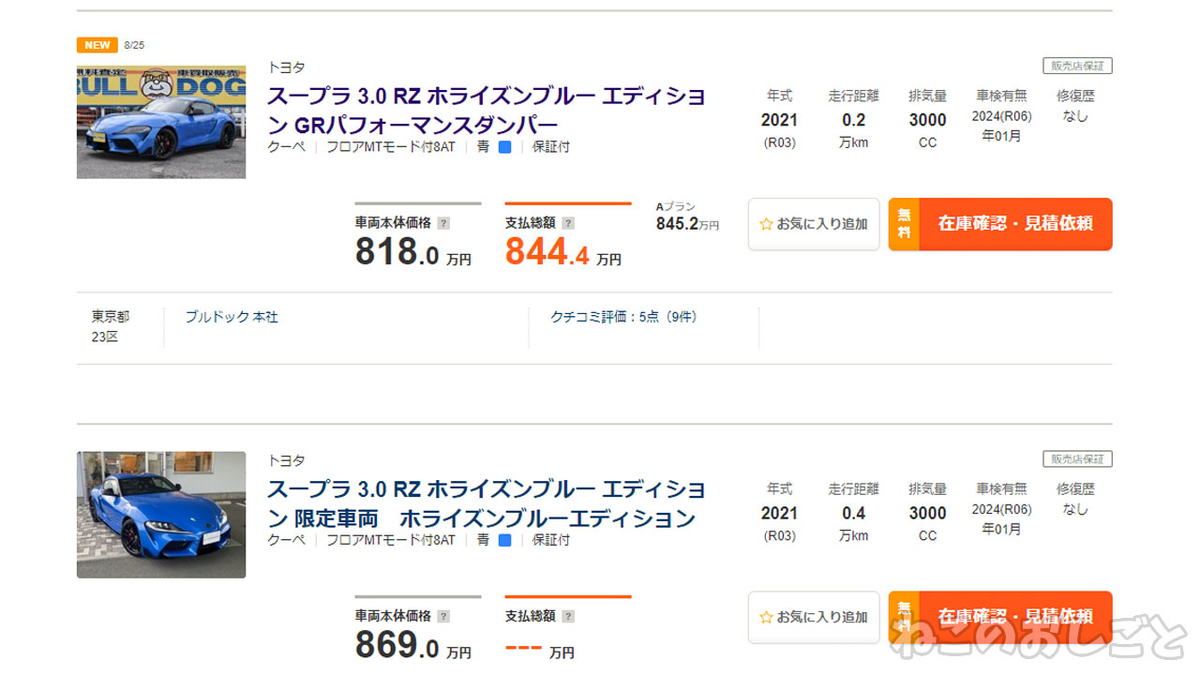Viewport: 1200px width, 675px height.
Task: Click help icon beside first 支払総額
Action: [x=568, y=223]
